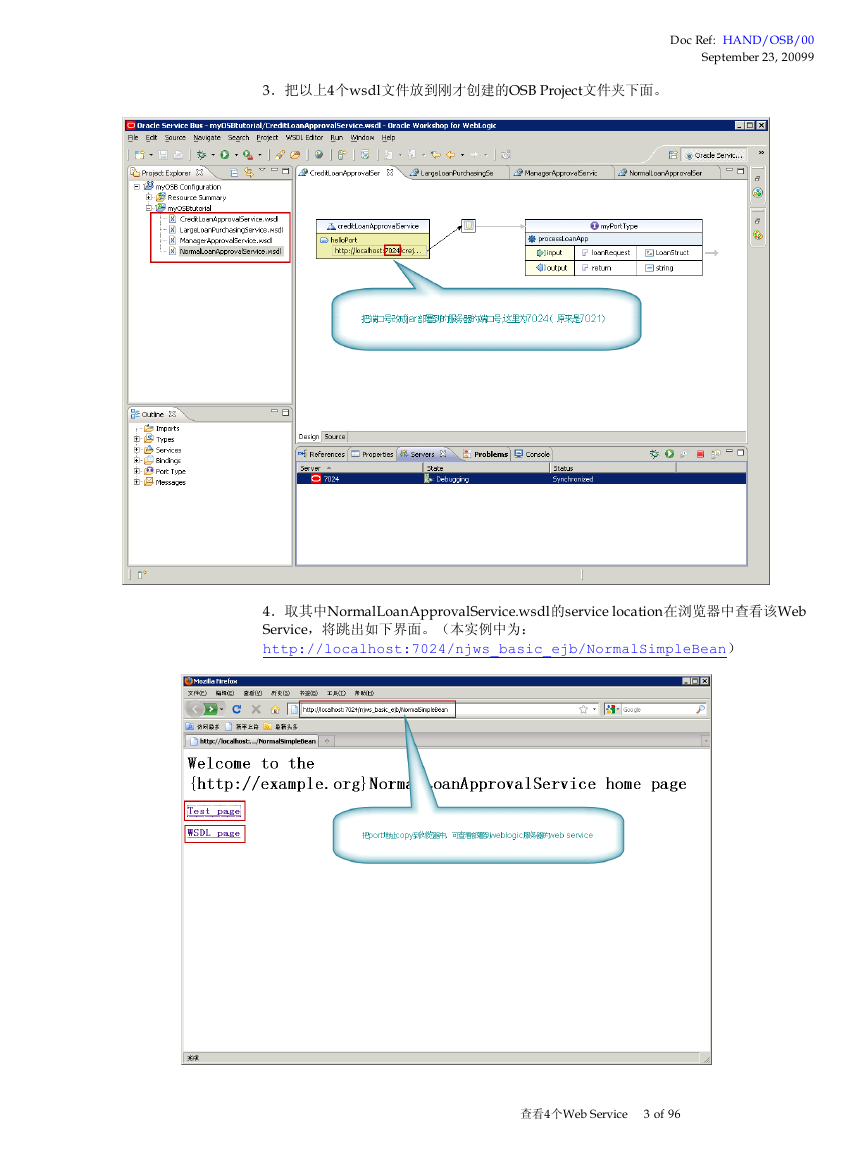Open the Problems tab
The width and height of the screenshot is (867, 1155).
click(485, 454)
